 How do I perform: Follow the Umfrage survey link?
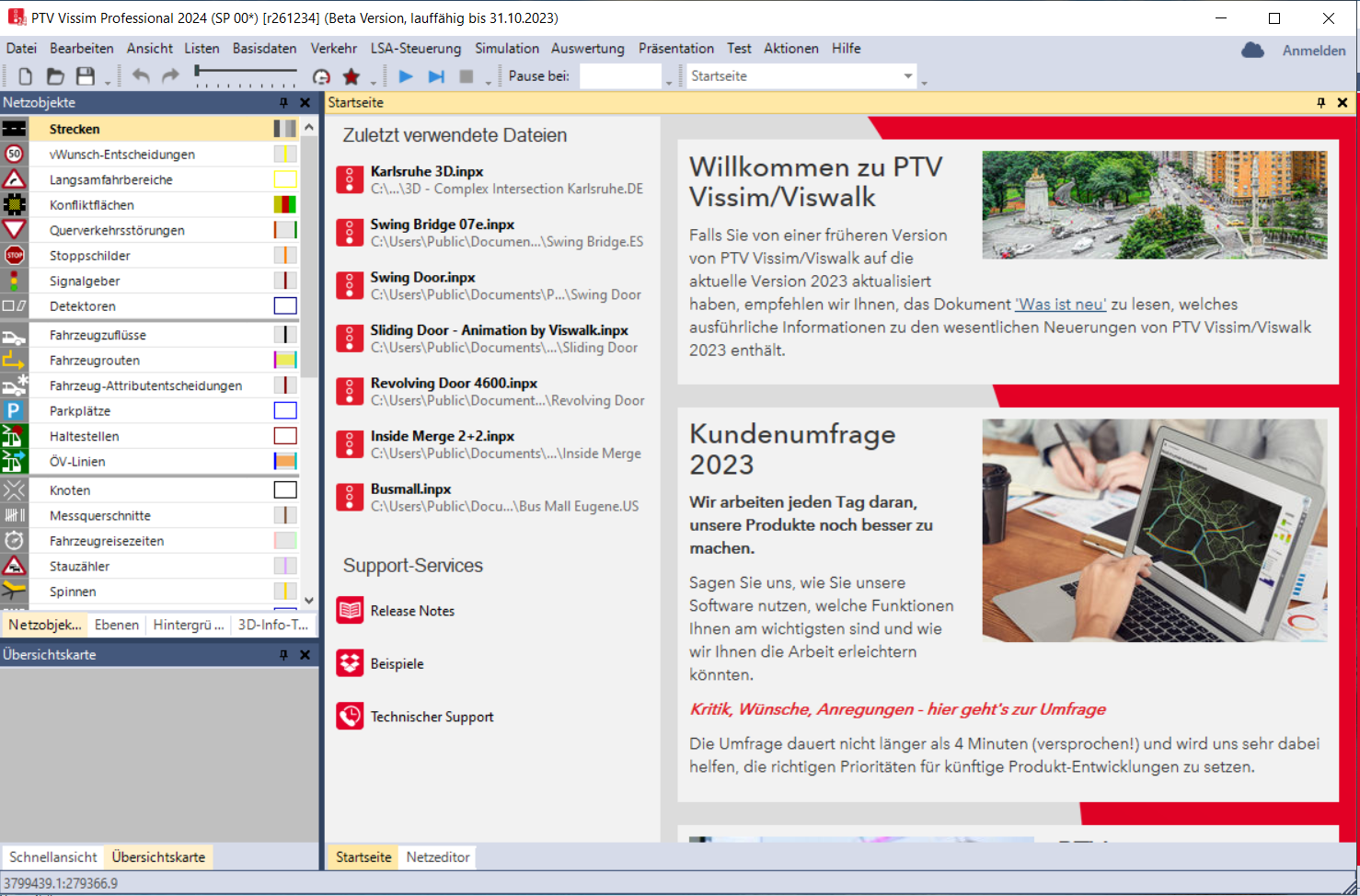coord(898,709)
